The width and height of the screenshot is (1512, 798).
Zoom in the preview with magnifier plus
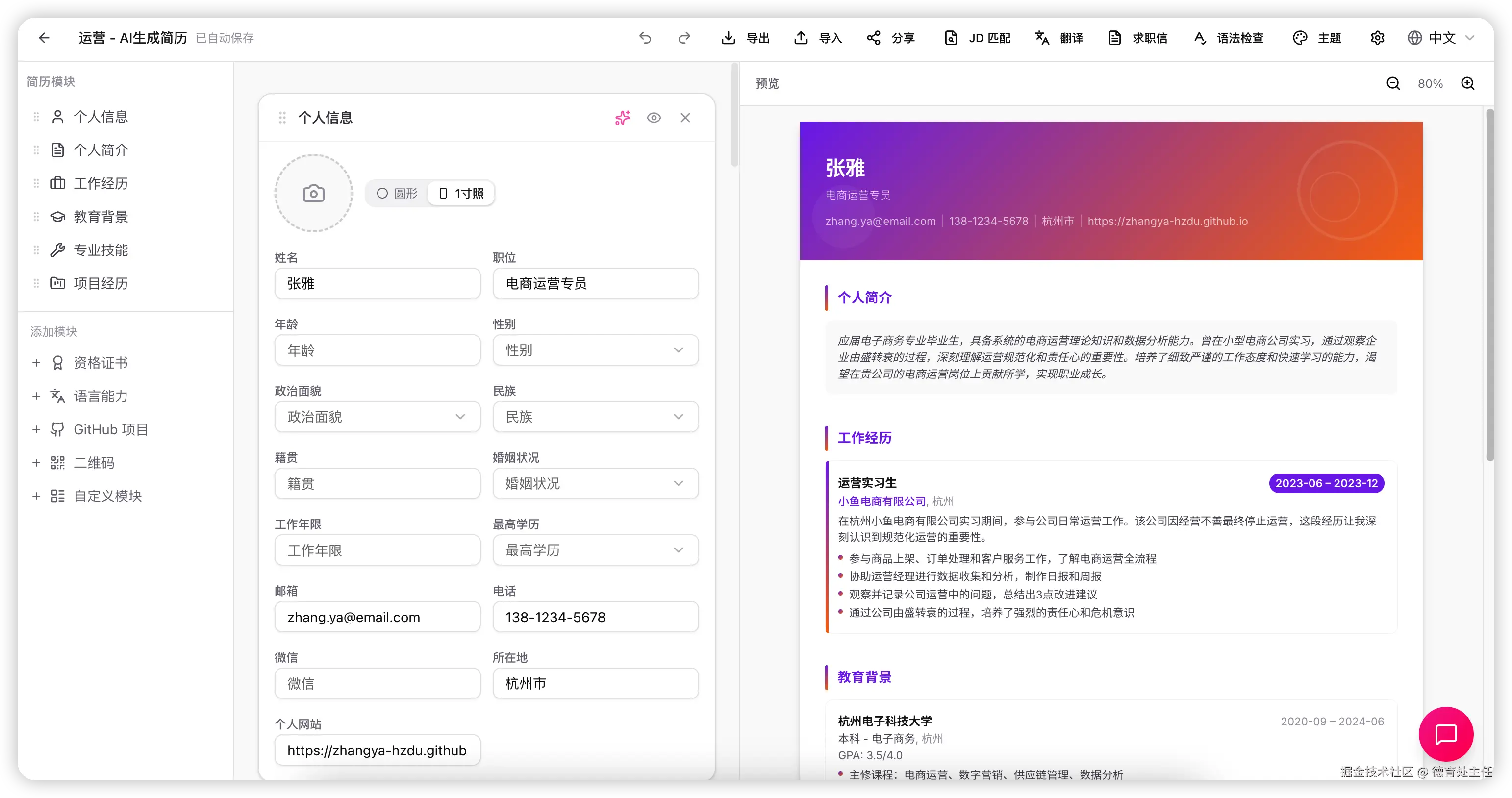point(1467,83)
